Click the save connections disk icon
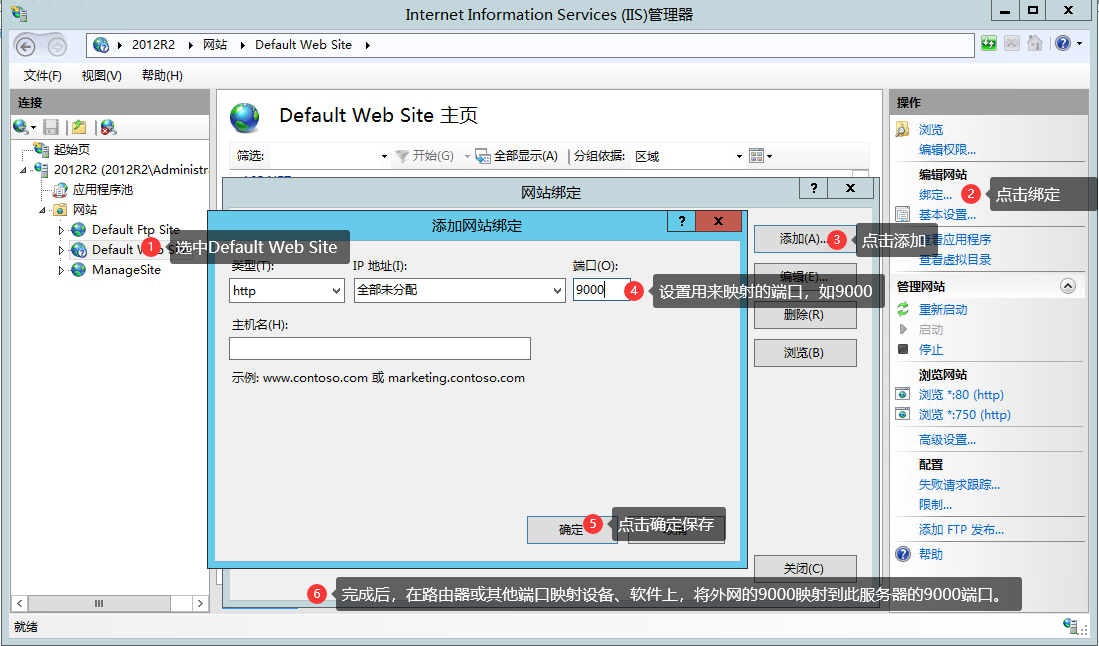1099x646 pixels. point(50,127)
